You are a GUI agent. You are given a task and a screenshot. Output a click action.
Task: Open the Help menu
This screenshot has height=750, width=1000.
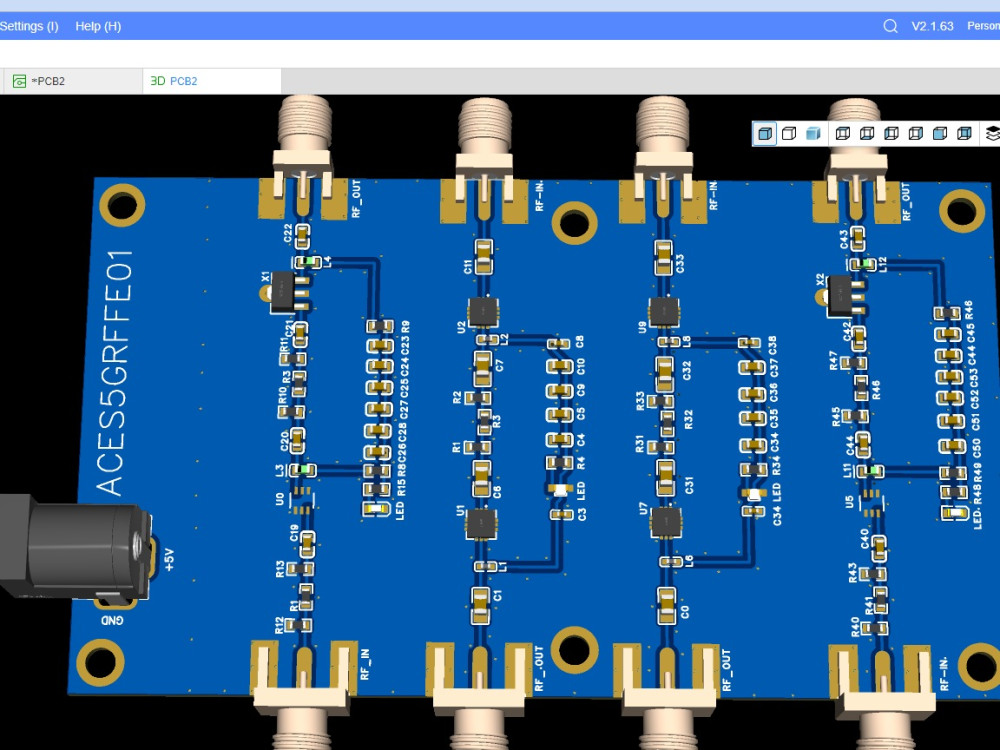pos(97,26)
